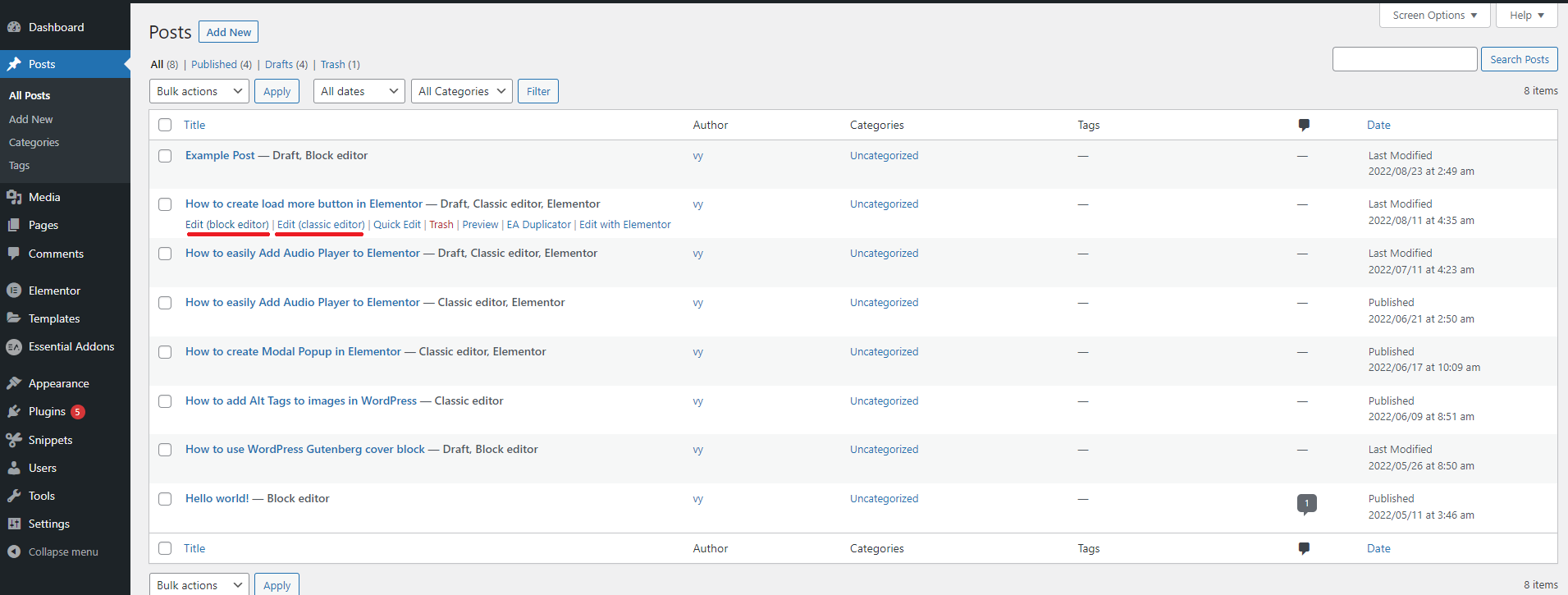Show the Trash (1) posts filter
1568x595 pixels.
[341, 64]
